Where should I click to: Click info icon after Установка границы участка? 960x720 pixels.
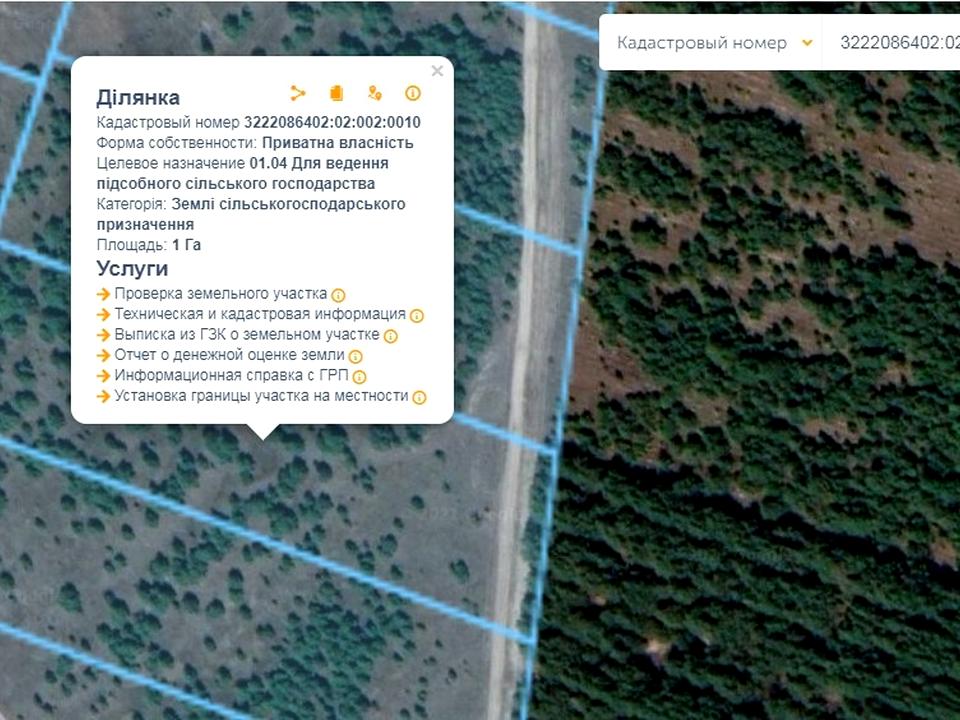tap(419, 397)
